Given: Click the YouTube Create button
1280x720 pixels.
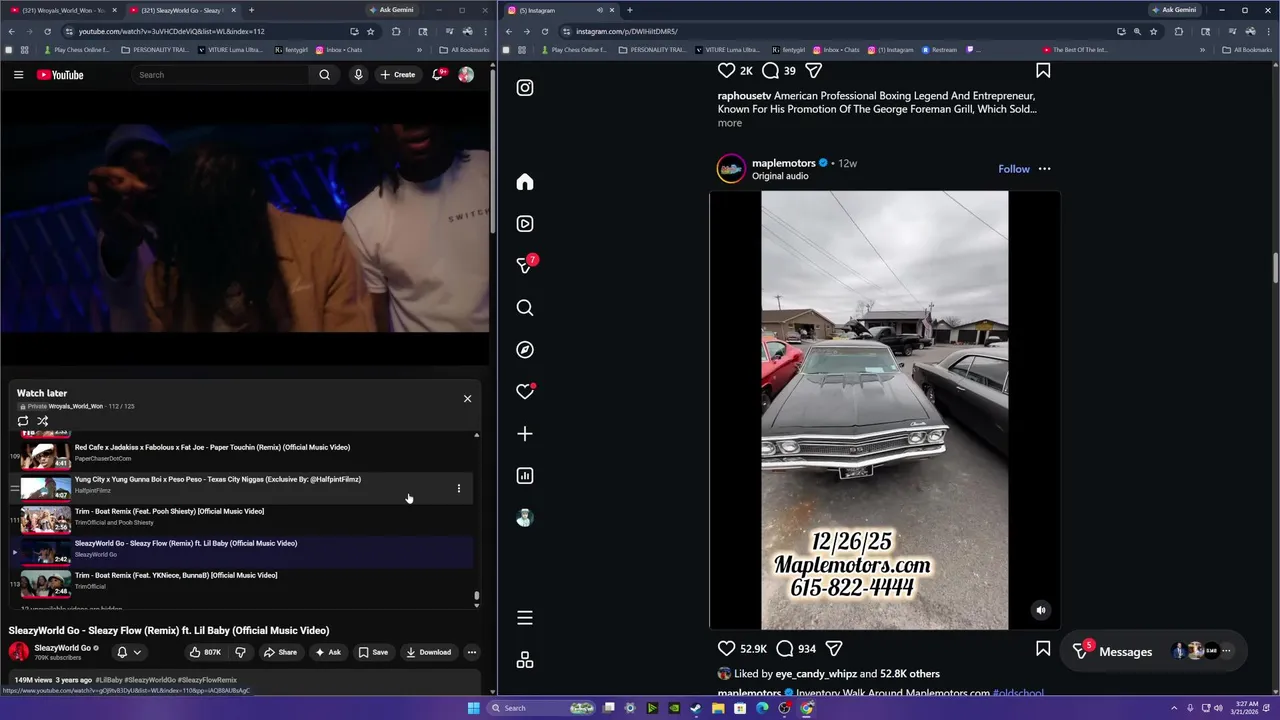Looking at the screenshot, I should click(397, 75).
